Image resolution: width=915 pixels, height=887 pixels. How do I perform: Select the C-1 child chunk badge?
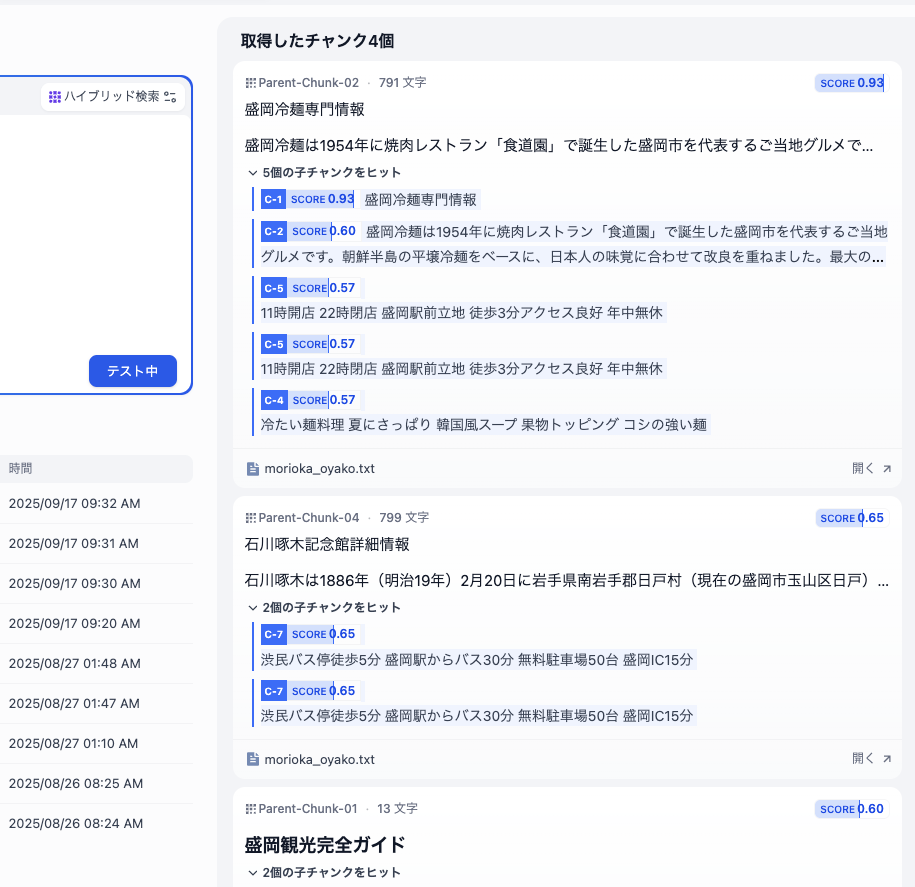pyautogui.click(x=273, y=199)
